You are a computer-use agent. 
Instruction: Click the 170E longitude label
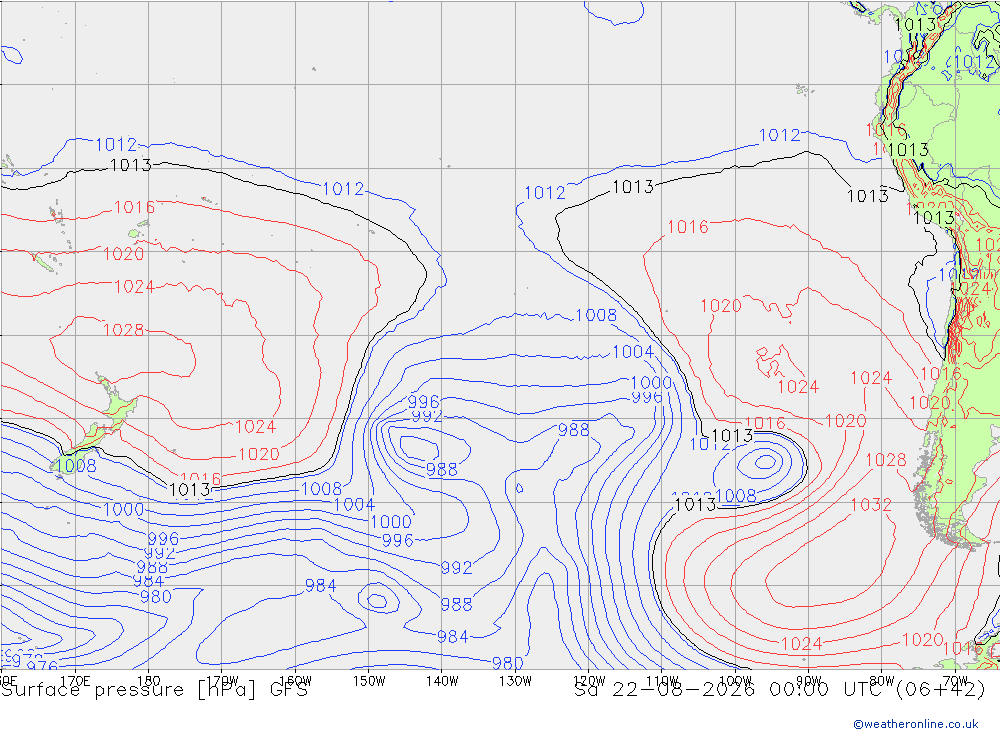pyautogui.click(x=75, y=681)
